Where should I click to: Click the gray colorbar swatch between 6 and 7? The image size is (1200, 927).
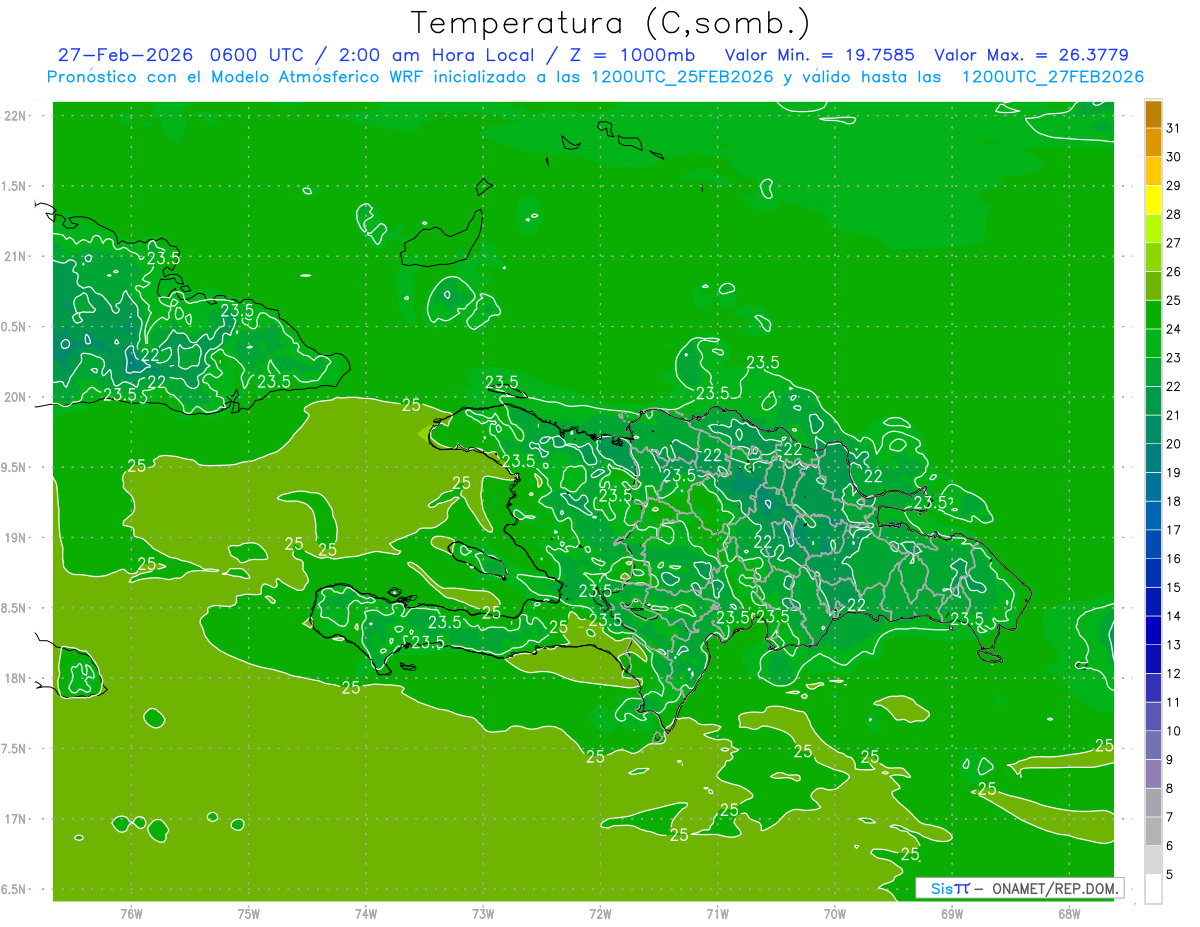click(1153, 830)
